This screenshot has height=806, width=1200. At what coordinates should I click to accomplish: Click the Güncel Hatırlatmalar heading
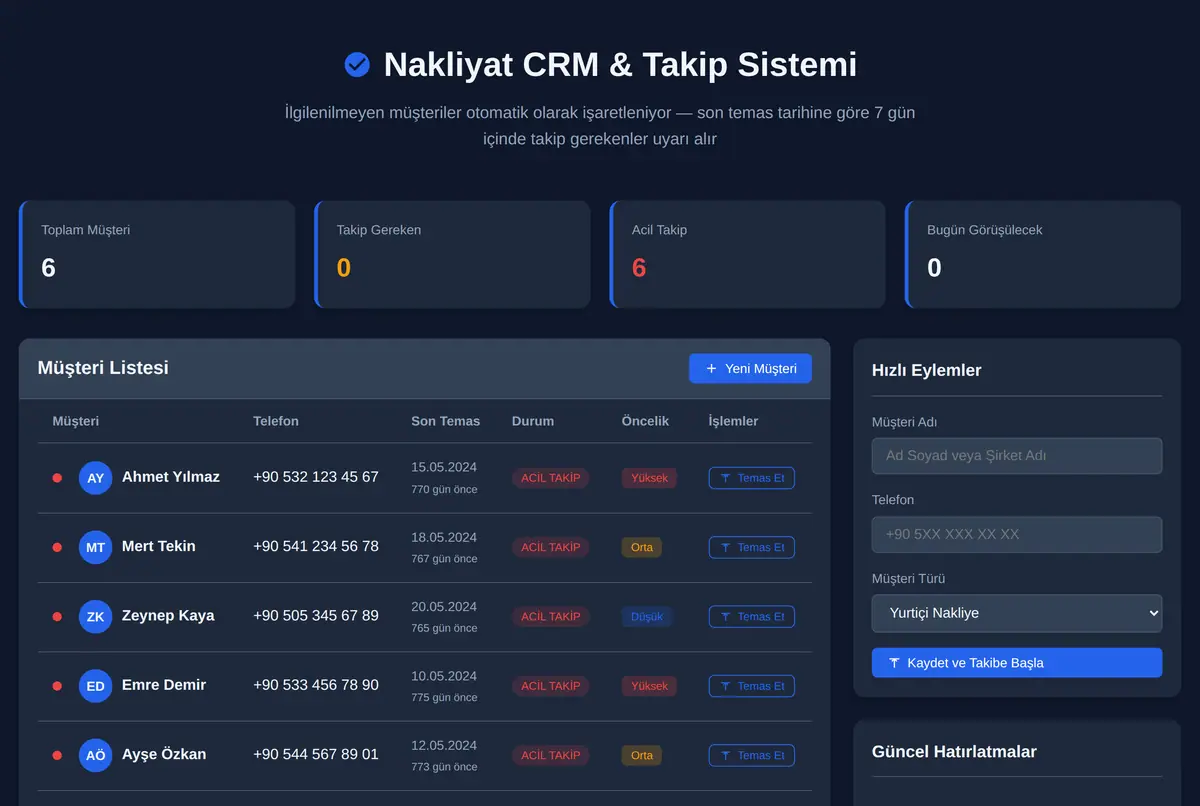(x=954, y=752)
